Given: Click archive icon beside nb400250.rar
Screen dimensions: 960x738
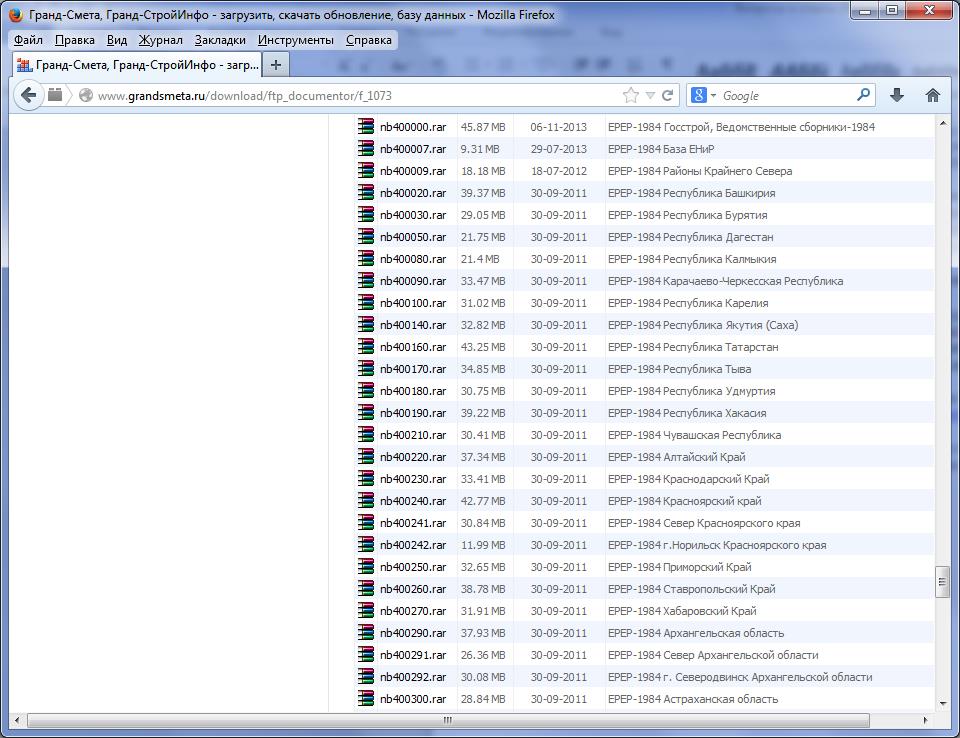Looking at the screenshot, I should [x=366, y=567].
